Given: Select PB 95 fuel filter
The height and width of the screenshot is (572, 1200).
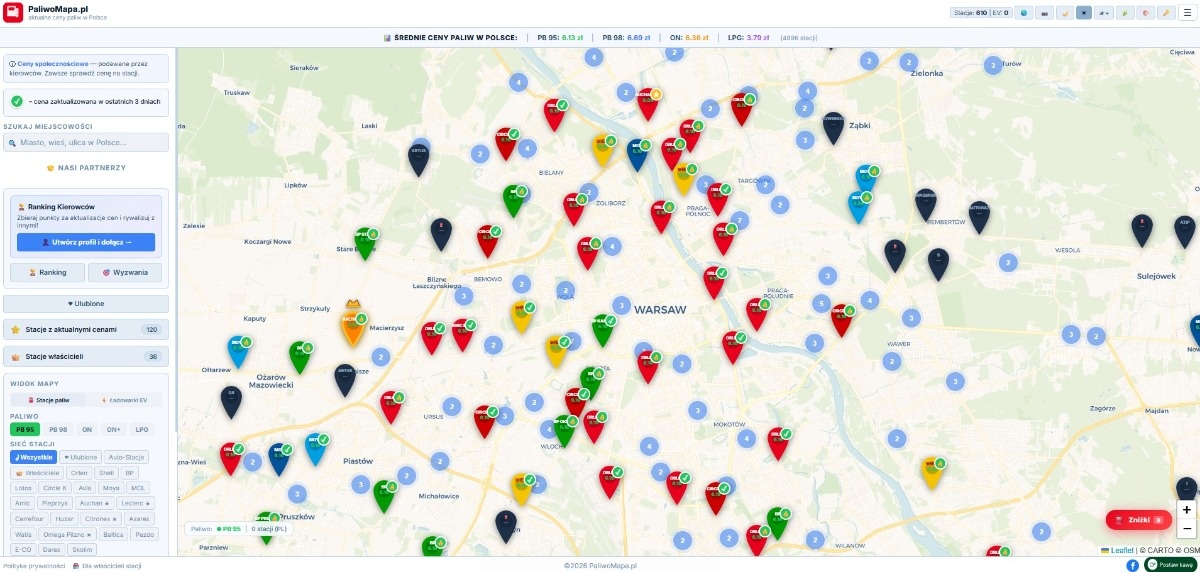Looking at the screenshot, I should (25, 429).
